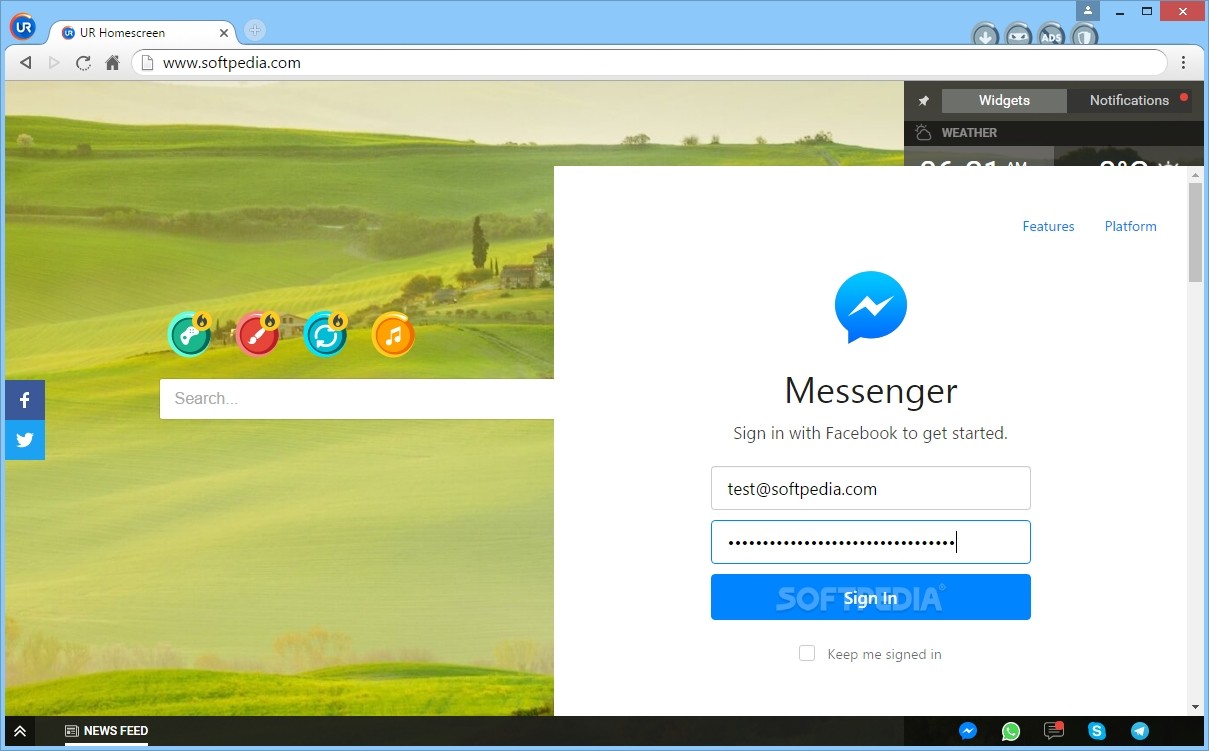Share via Twitter side button

(x=25, y=440)
